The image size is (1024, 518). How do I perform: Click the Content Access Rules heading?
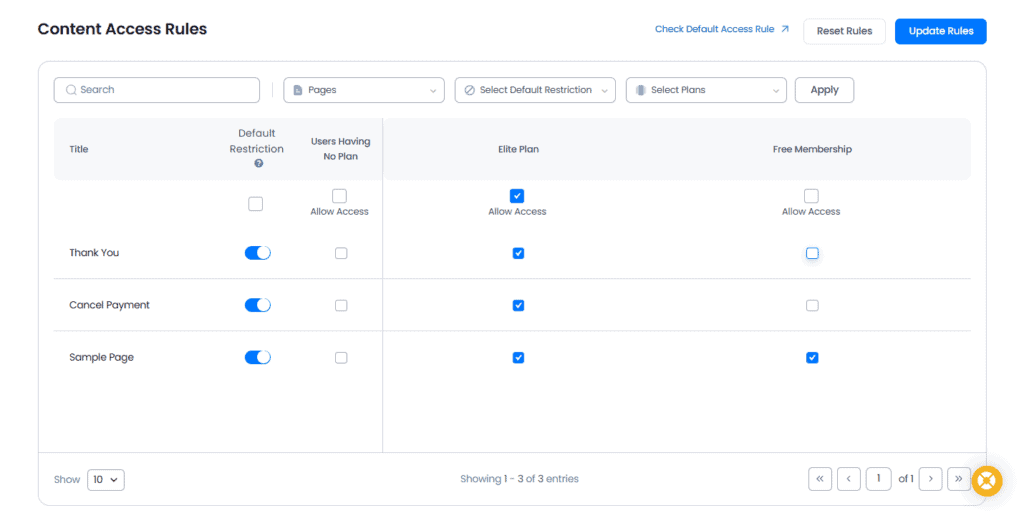122,29
